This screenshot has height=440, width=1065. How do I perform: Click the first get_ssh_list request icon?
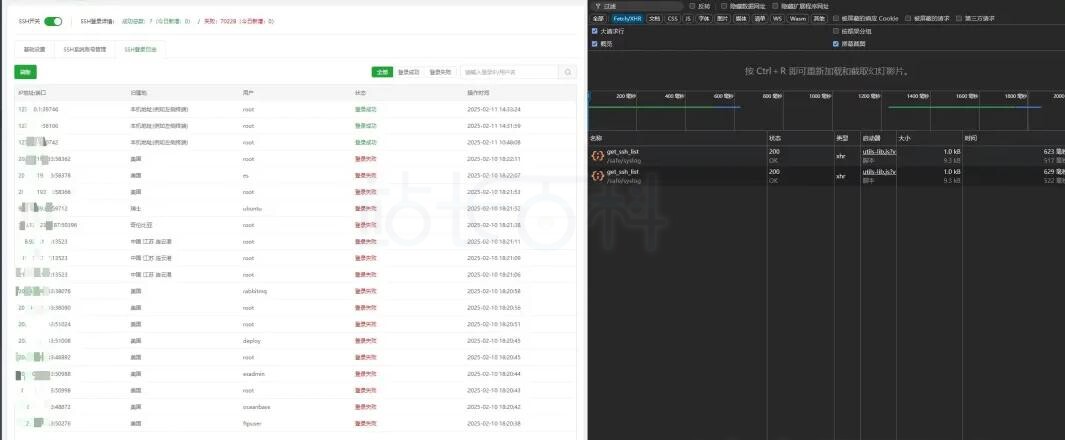pos(597,155)
